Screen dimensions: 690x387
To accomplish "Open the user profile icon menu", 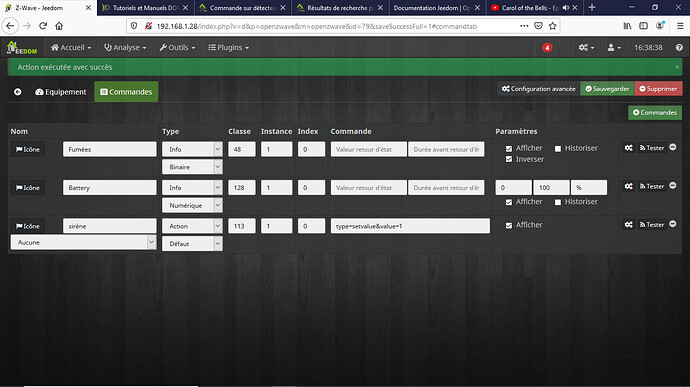I will coord(614,48).
